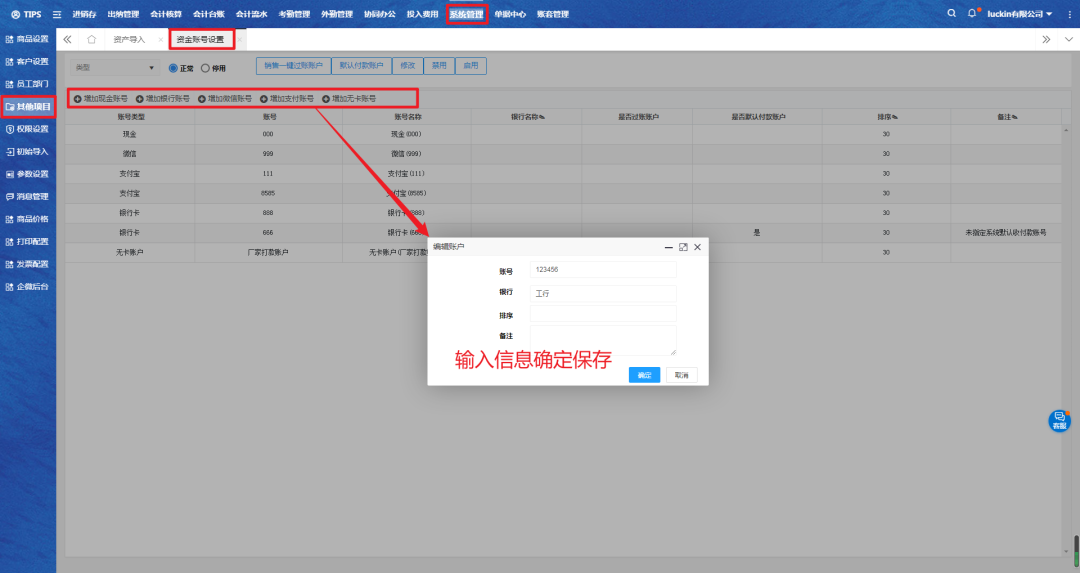The width and height of the screenshot is (1080, 573).
Task: Select the 正常 radio button
Action: (173, 68)
